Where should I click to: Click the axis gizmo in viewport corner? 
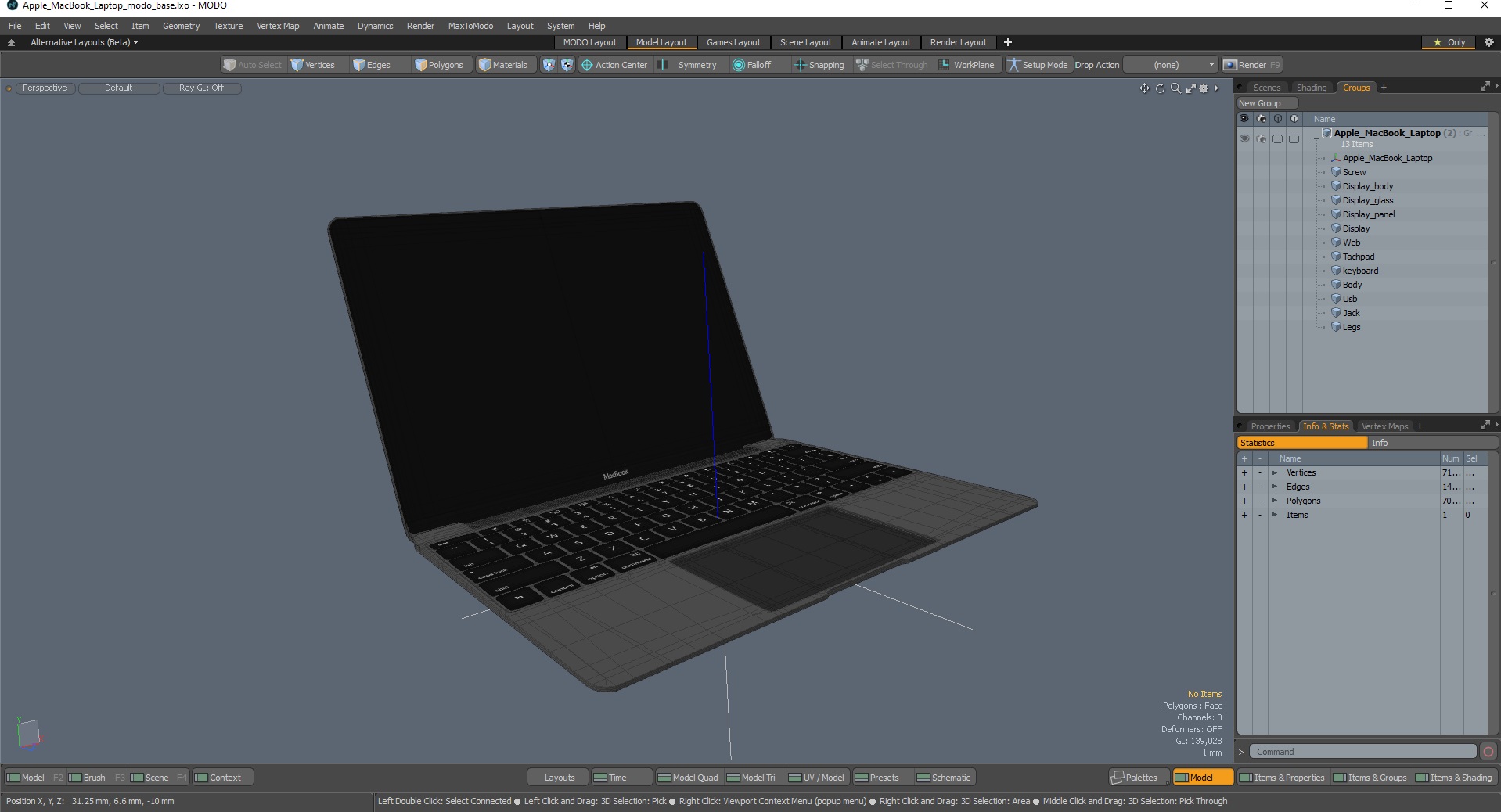[x=29, y=735]
